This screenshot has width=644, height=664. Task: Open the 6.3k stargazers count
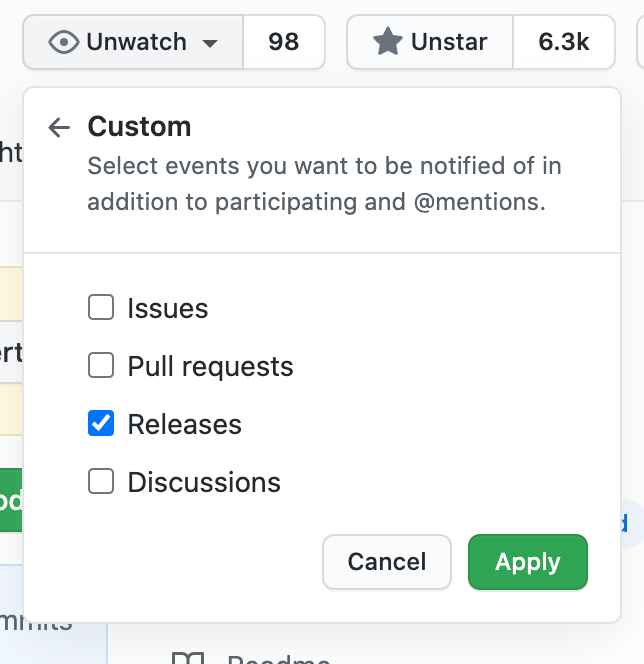tap(564, 42)
